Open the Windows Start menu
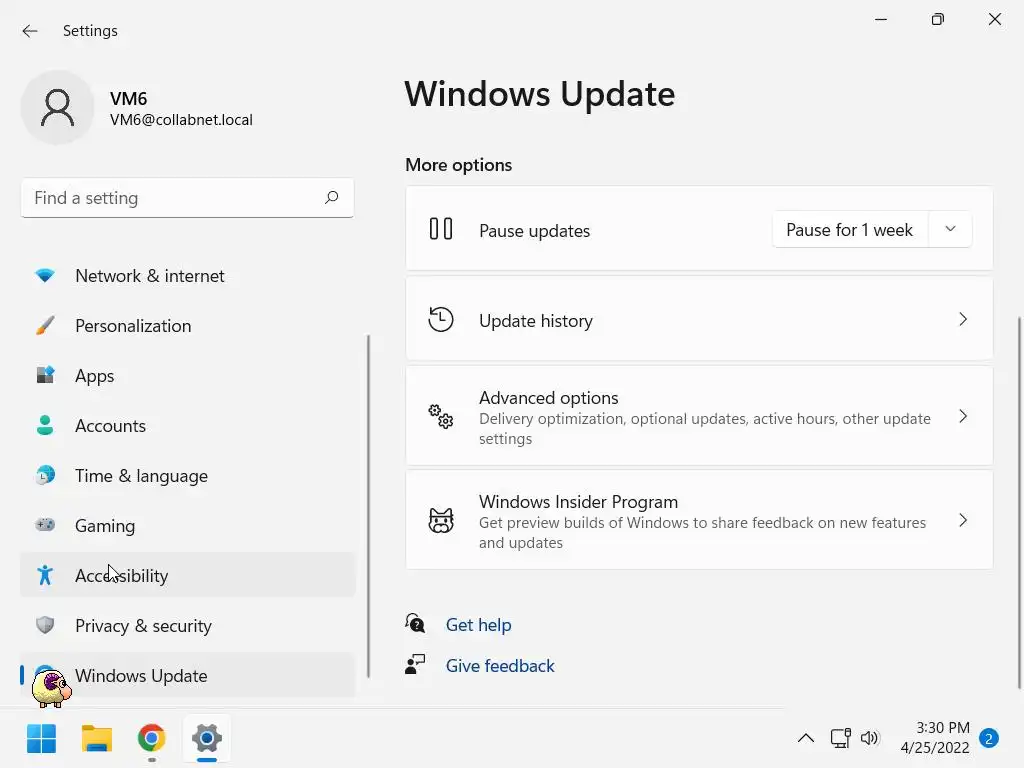Screen dimensions: 1024x768 41,739
